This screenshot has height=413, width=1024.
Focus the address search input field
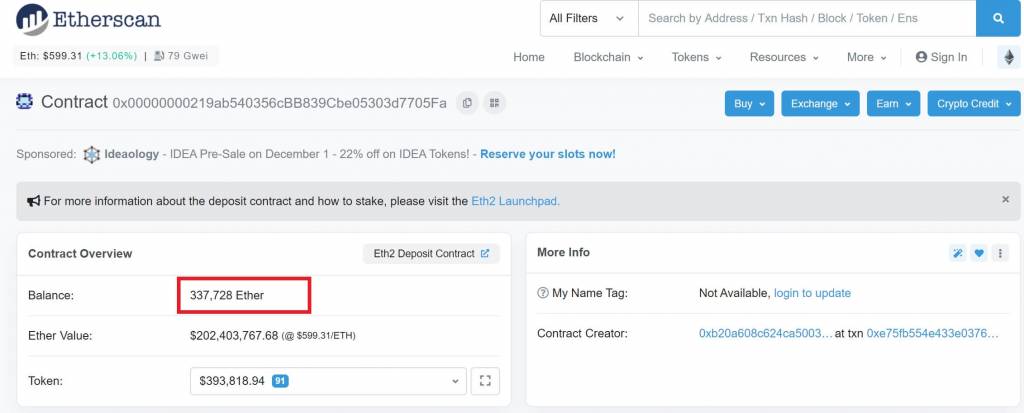point(805,18)
